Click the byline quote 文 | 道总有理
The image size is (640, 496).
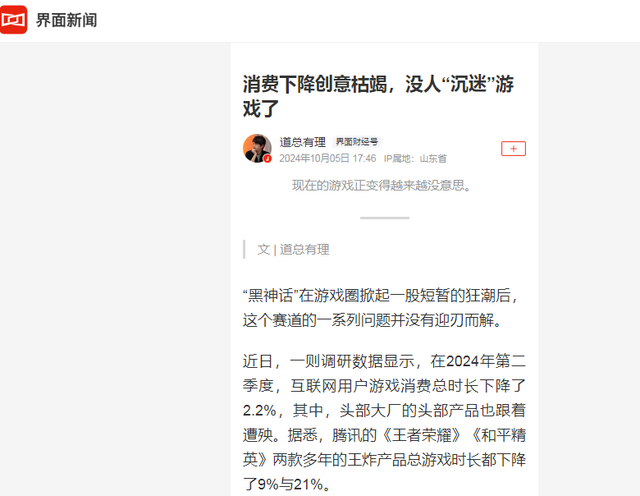click(293, 249)
